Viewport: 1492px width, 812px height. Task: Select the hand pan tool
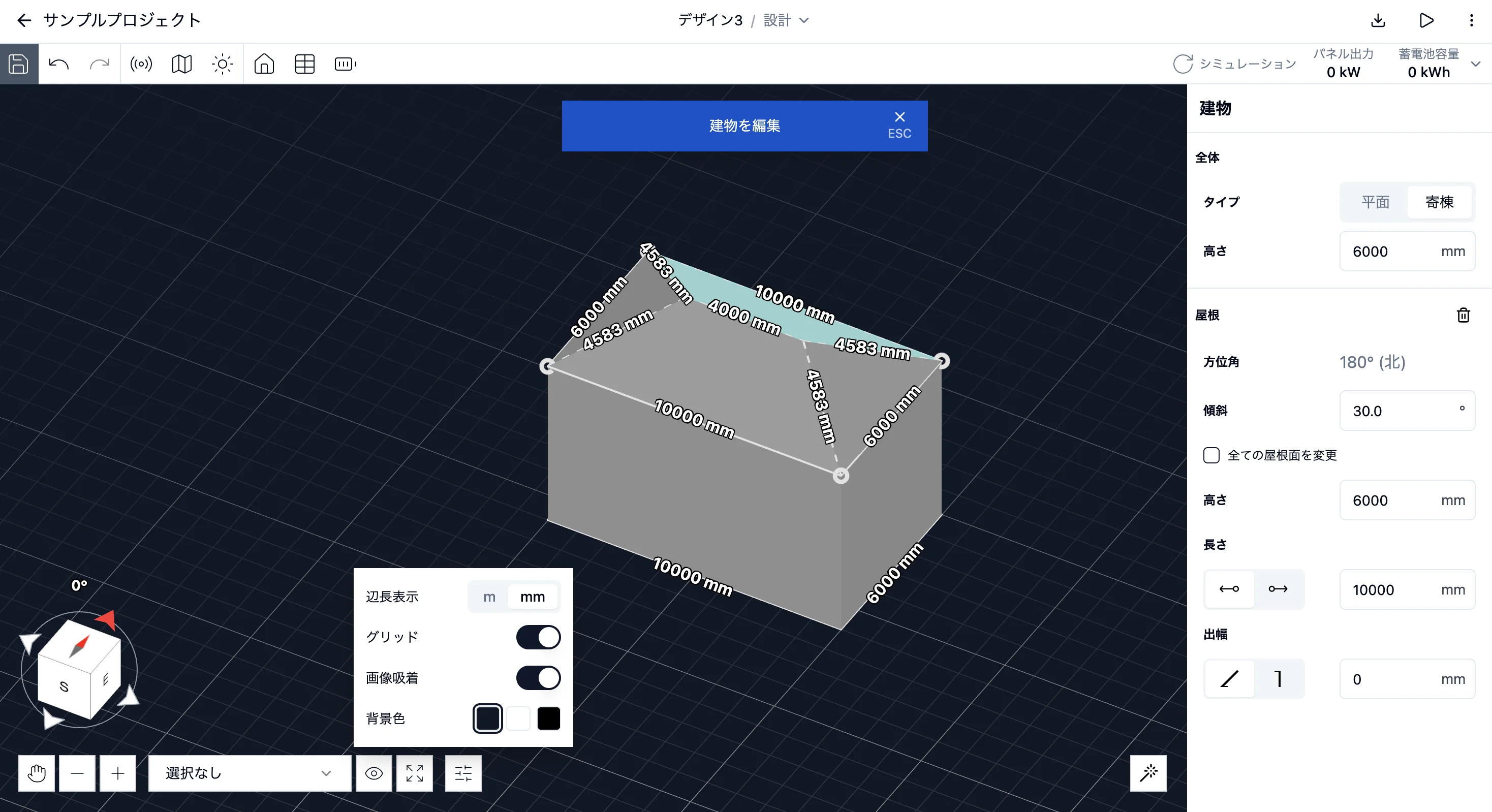37,773
